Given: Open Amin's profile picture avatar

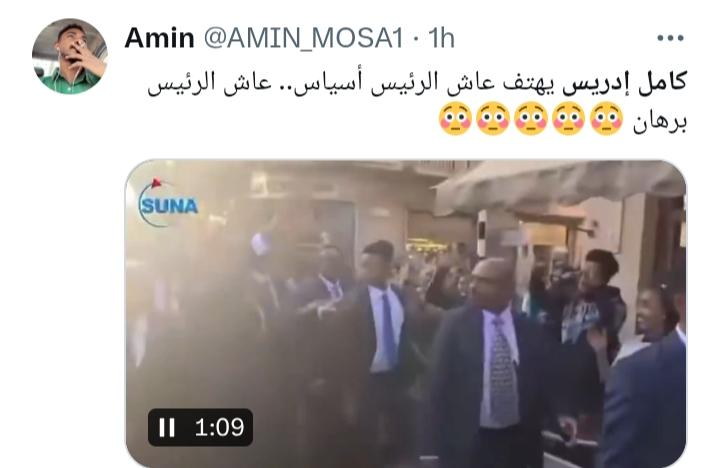Looking at the screenshot, I should tap(70, 56).
